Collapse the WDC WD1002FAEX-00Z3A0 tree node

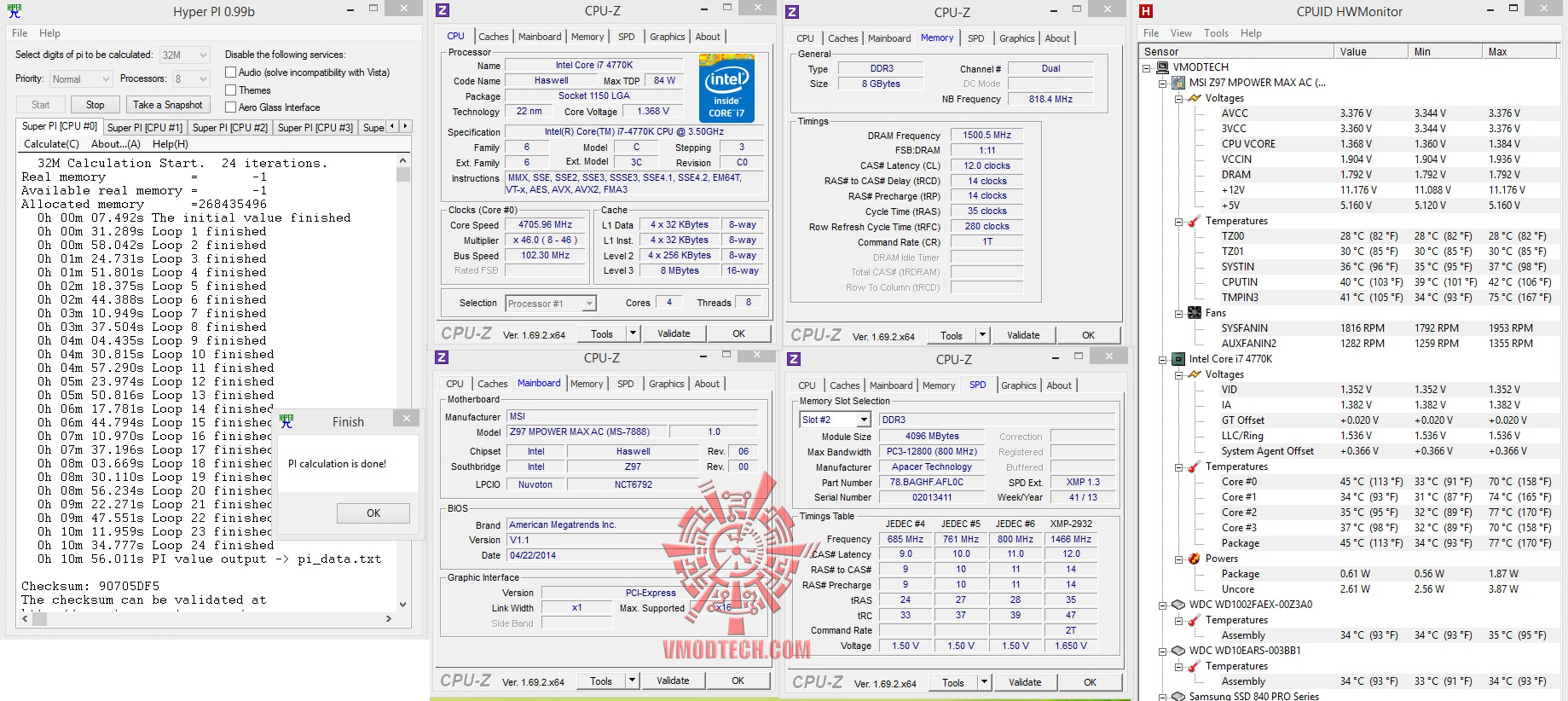coord(1162,605)
